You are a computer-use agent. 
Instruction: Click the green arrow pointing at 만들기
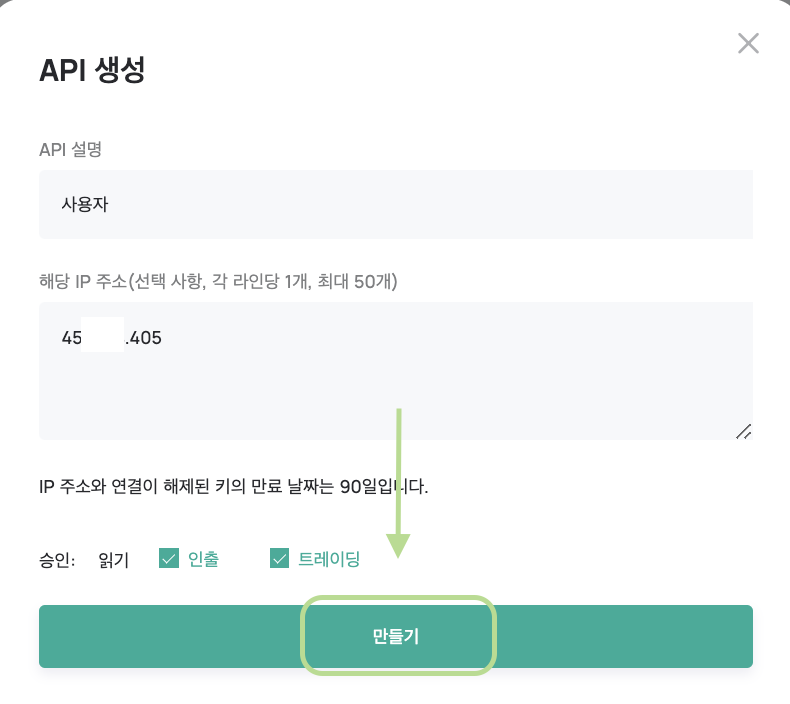399,480
